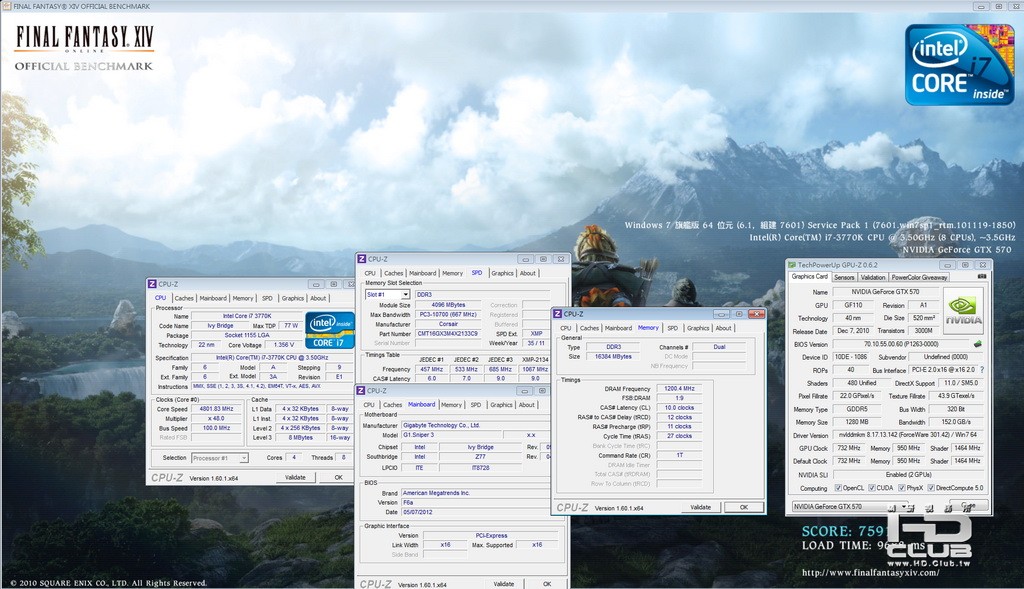Click the Memory Size value 16384 MBytes

(x=613, y=357)
